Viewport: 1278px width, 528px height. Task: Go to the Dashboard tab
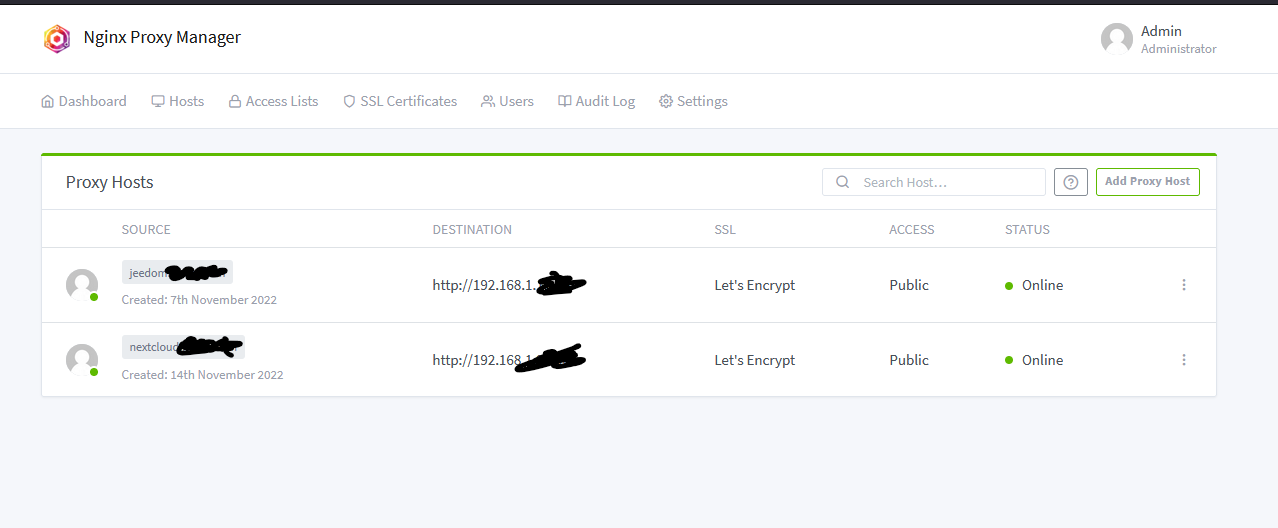tap(84, 101)
